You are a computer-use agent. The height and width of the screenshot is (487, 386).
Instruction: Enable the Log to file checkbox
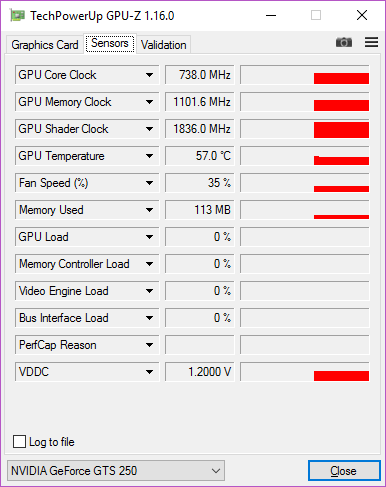click(19, 442)
